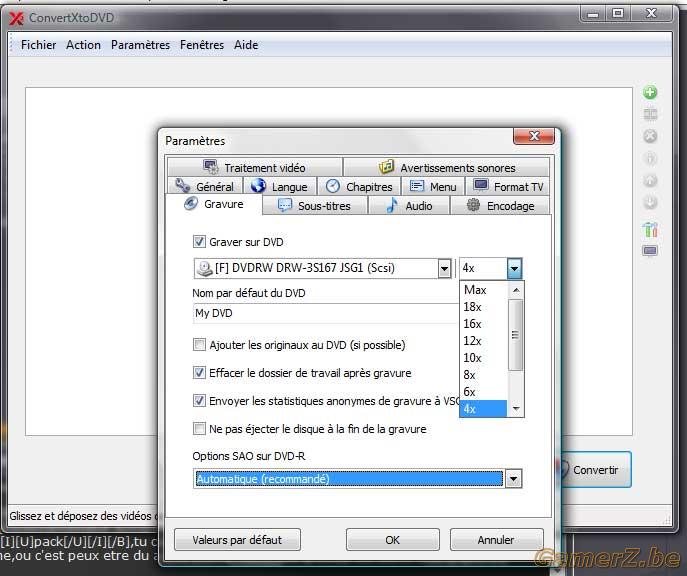The width and height of the screenshot is (687, 576).
Task: Expand the DVDRW drive selection dropdown
Action: point(444,269)
